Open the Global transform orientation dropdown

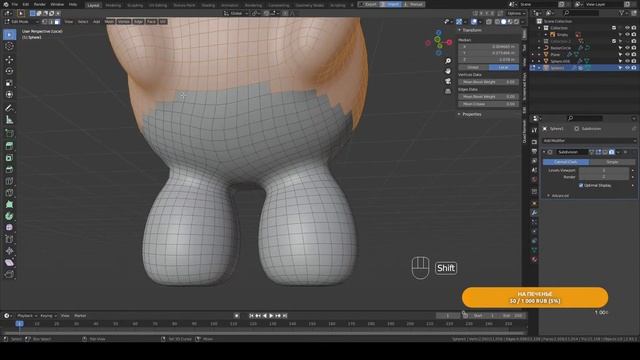coord(236,13)
